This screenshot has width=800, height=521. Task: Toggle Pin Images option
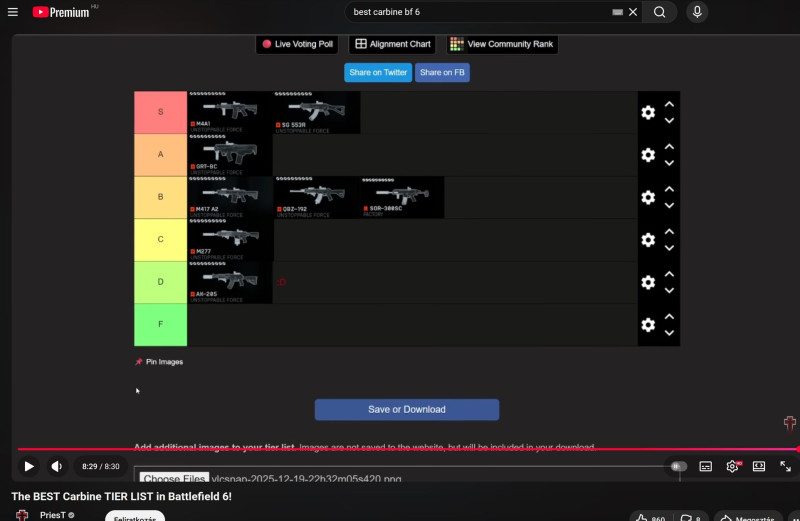pyautogui.click(x=159, y=362)
